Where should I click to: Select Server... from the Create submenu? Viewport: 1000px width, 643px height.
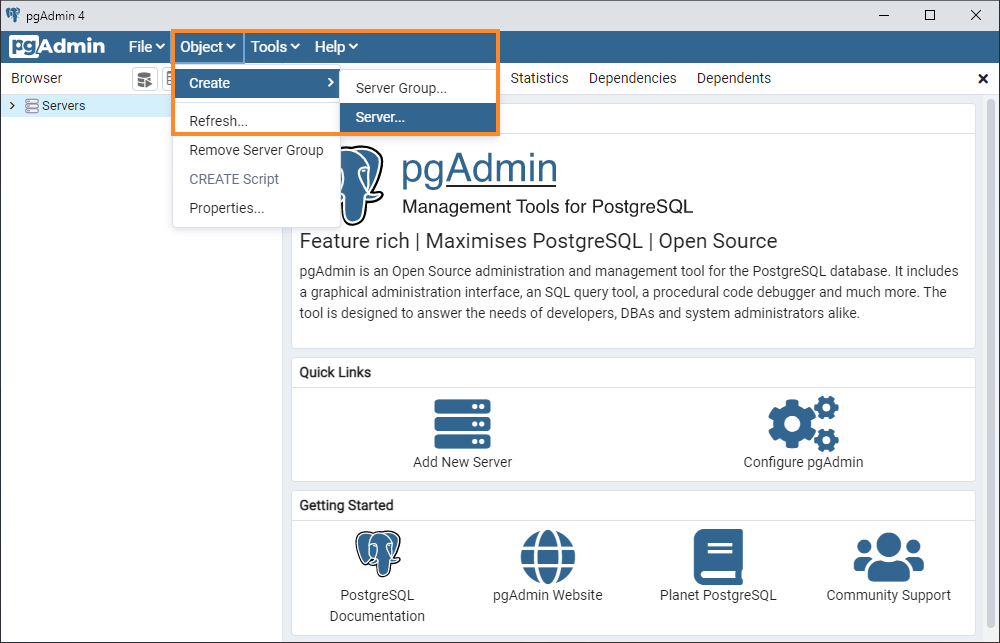pyautogui.click(x=380, y=117)
